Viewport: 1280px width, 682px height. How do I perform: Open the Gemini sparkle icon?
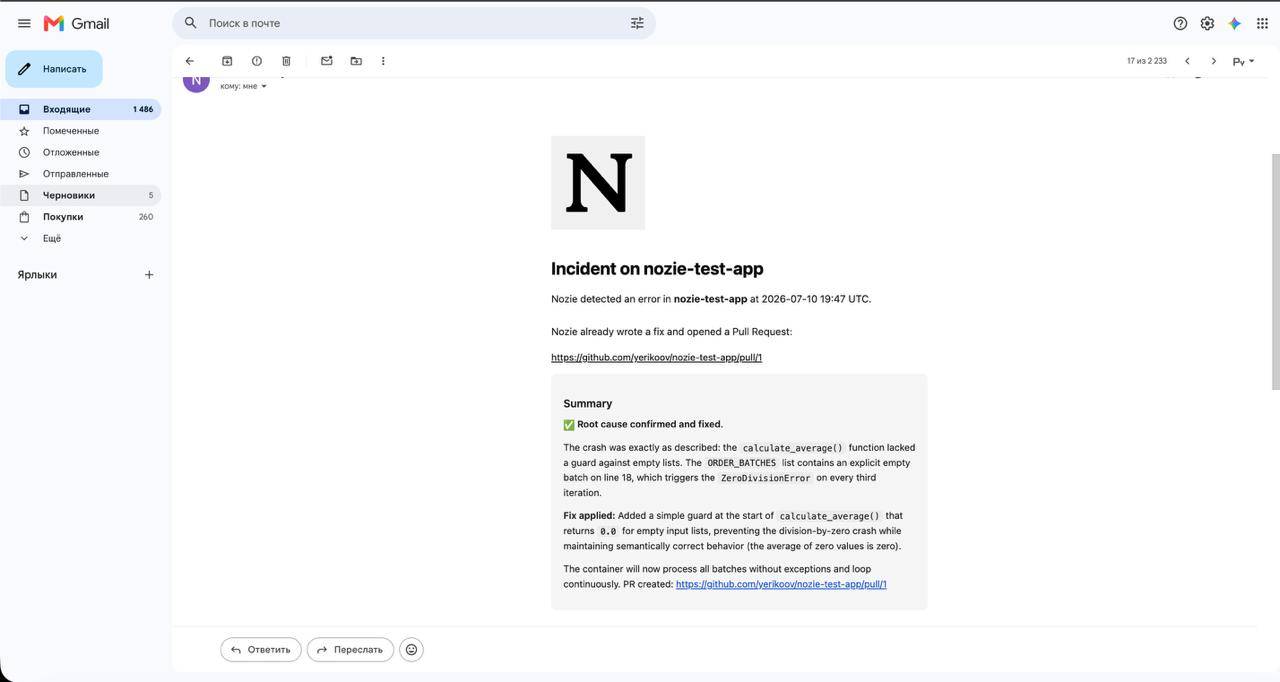[x=1235, y=23]
